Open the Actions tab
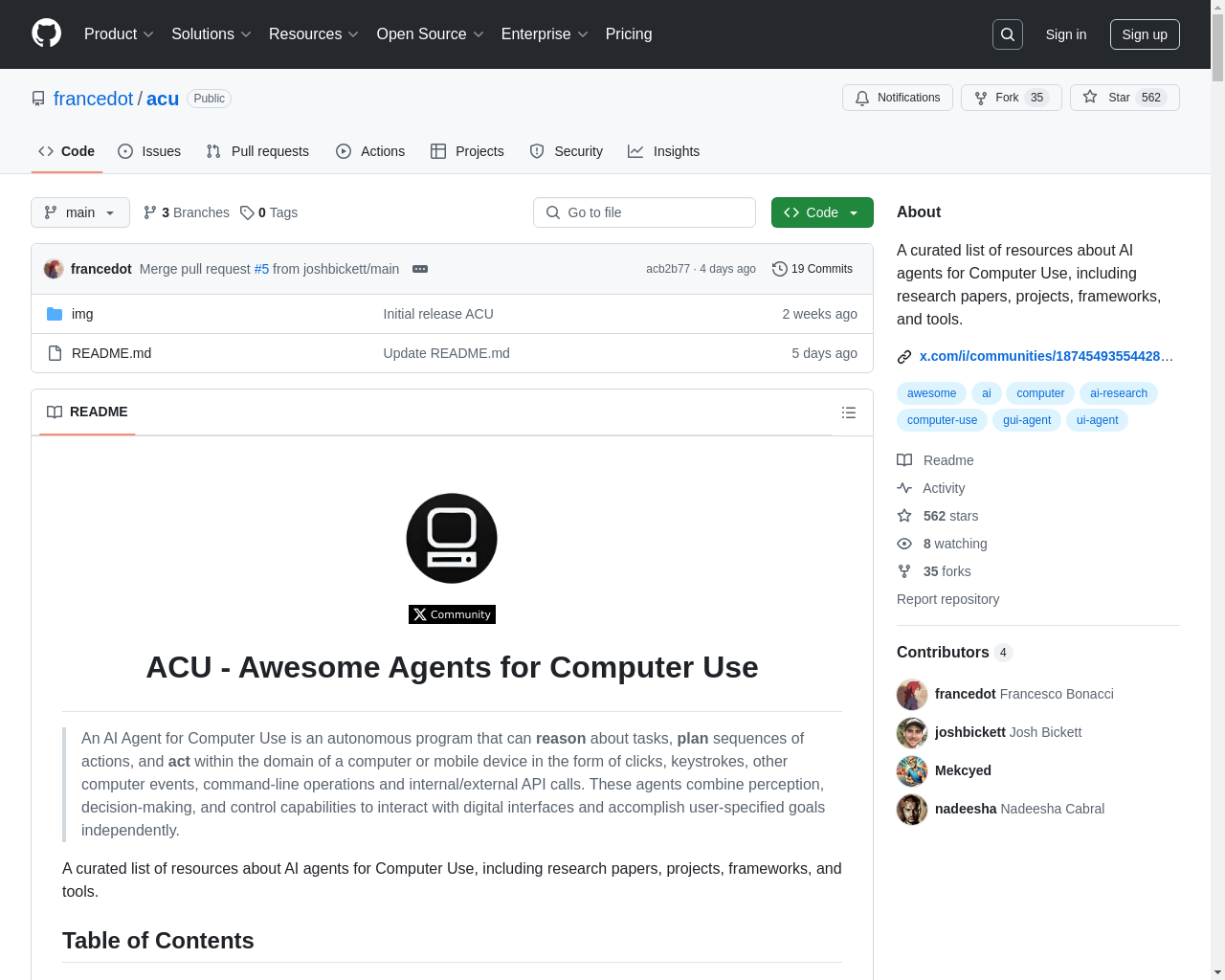Image resolution: width=1225 pixels, height=980 pixels. (370, 151)
